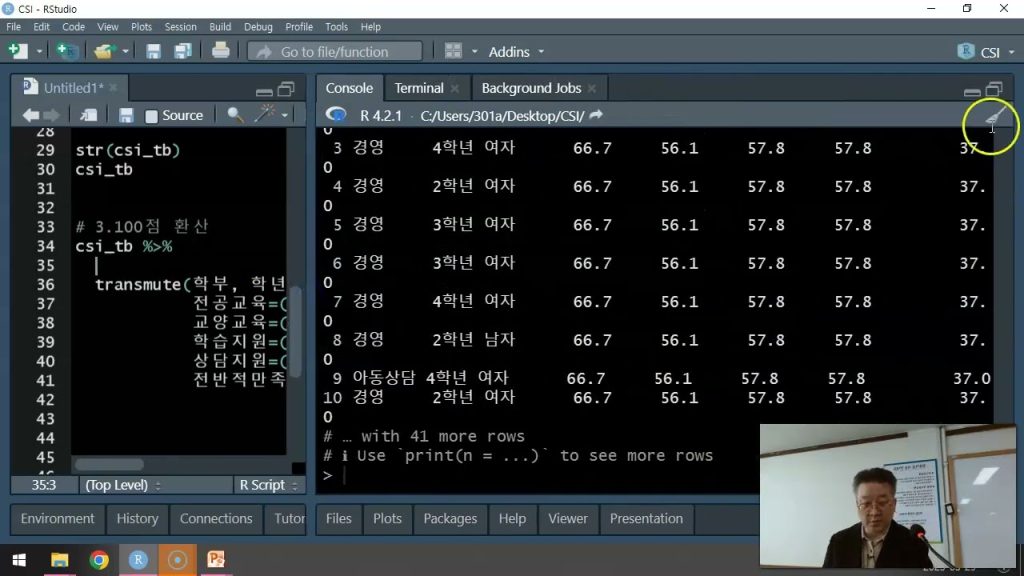1024x576 pixels.
Task: Print the current file
Action: 220,51
